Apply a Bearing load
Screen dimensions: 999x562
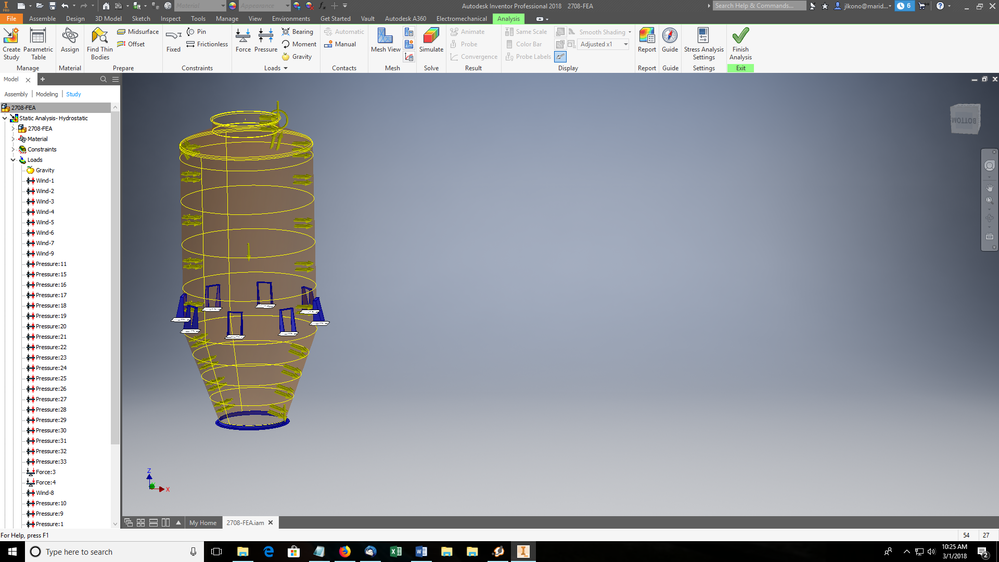coord(298,31)
